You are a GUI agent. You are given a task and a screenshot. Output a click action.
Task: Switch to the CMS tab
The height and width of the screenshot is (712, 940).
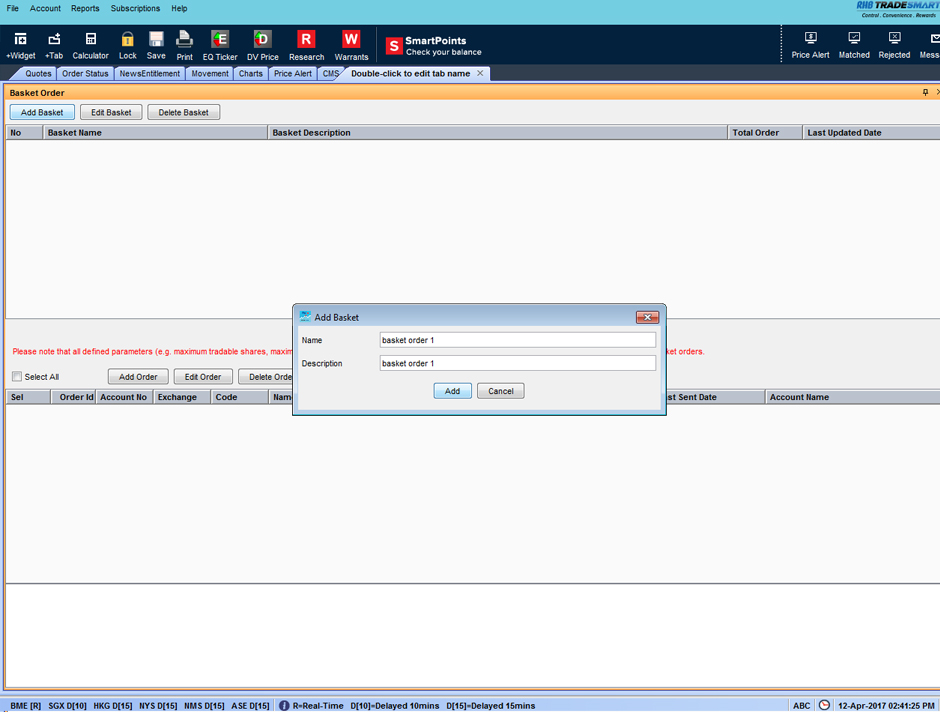point(330,74)
